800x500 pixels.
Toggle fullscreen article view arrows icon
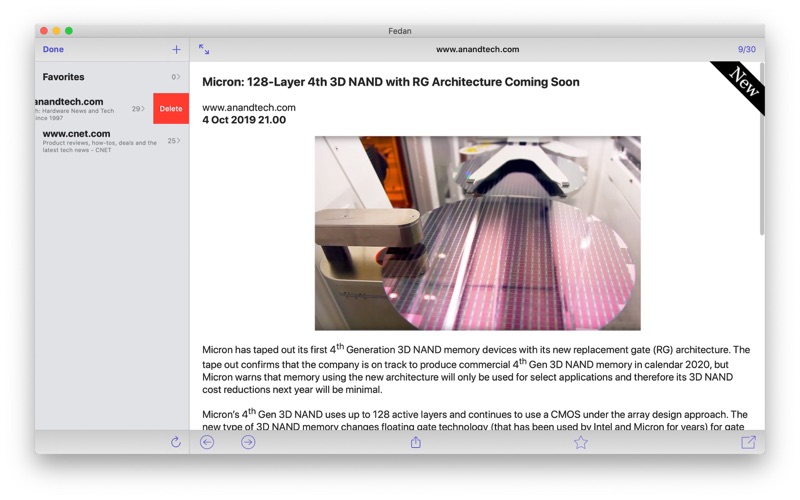204,49
